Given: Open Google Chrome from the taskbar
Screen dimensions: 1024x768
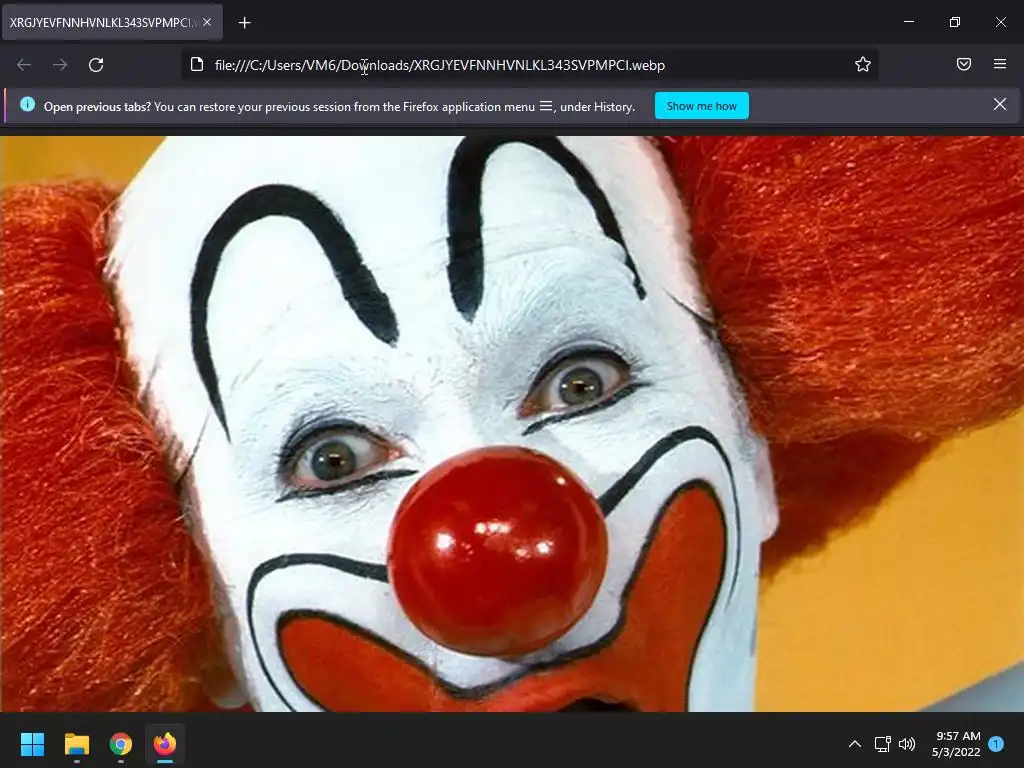Looking at the screenshot, I should 121,744.
